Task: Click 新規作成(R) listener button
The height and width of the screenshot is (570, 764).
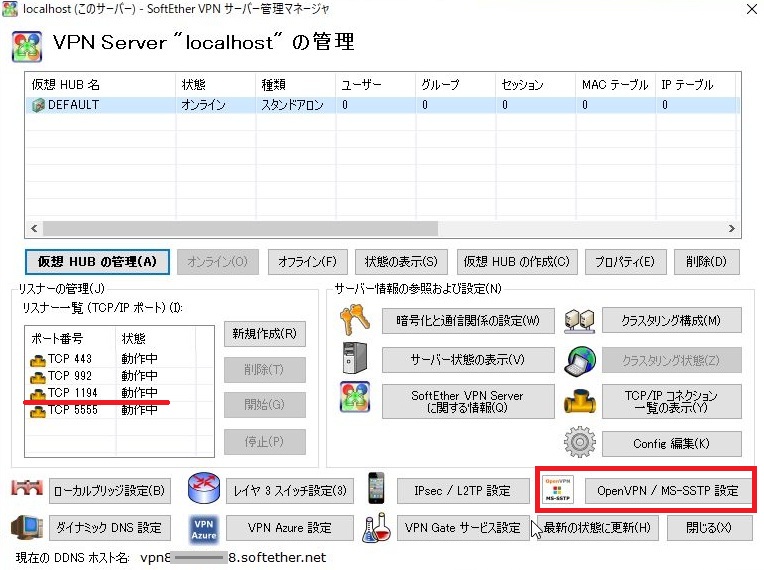Action: point(265,334)
